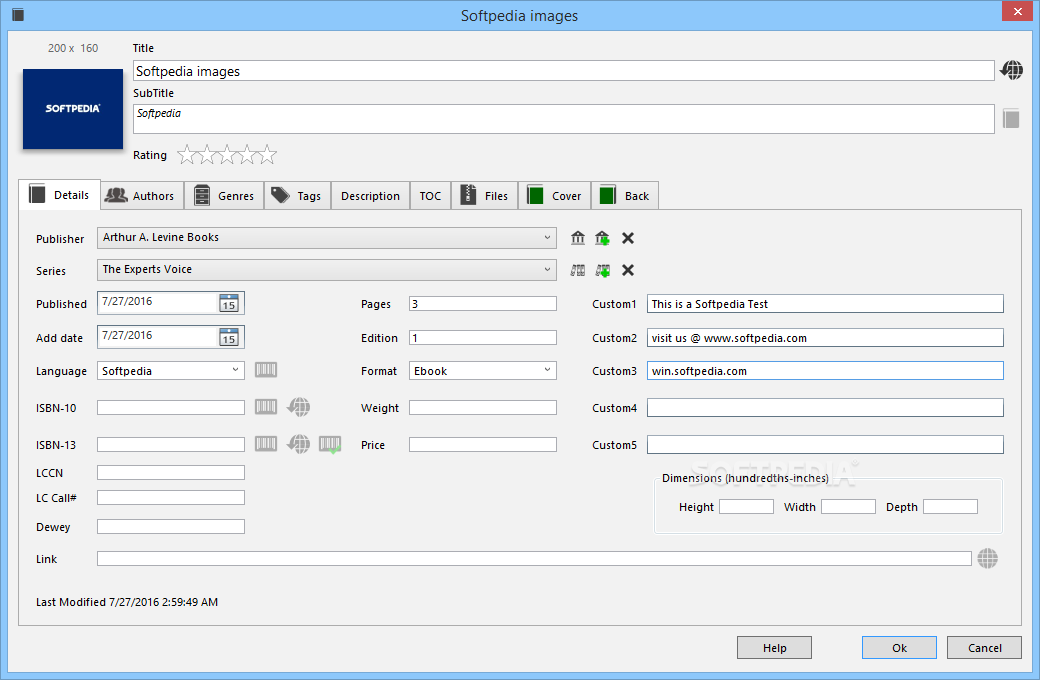Click the Edition input field
Image resolution: width=1040 pixels, height=680 pixels.
pyautogui.click(x=482, y=338)
